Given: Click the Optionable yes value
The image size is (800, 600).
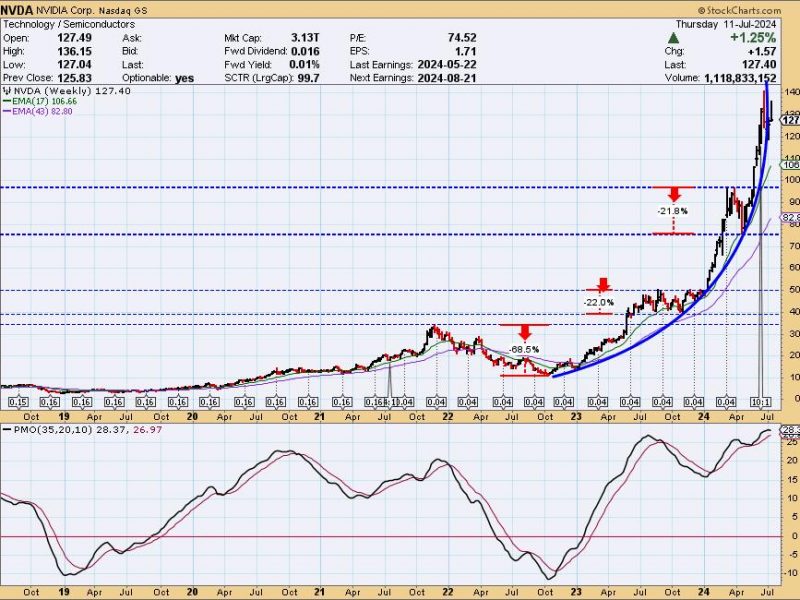Looking at the screenshot, I should (184, 78).
